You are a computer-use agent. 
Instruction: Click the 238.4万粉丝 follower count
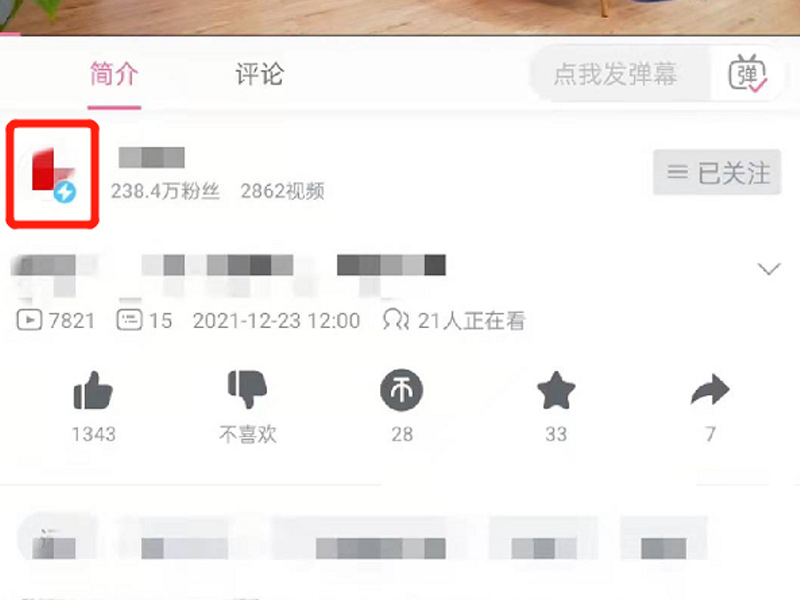pyautogui.click(x=165, y=191)
